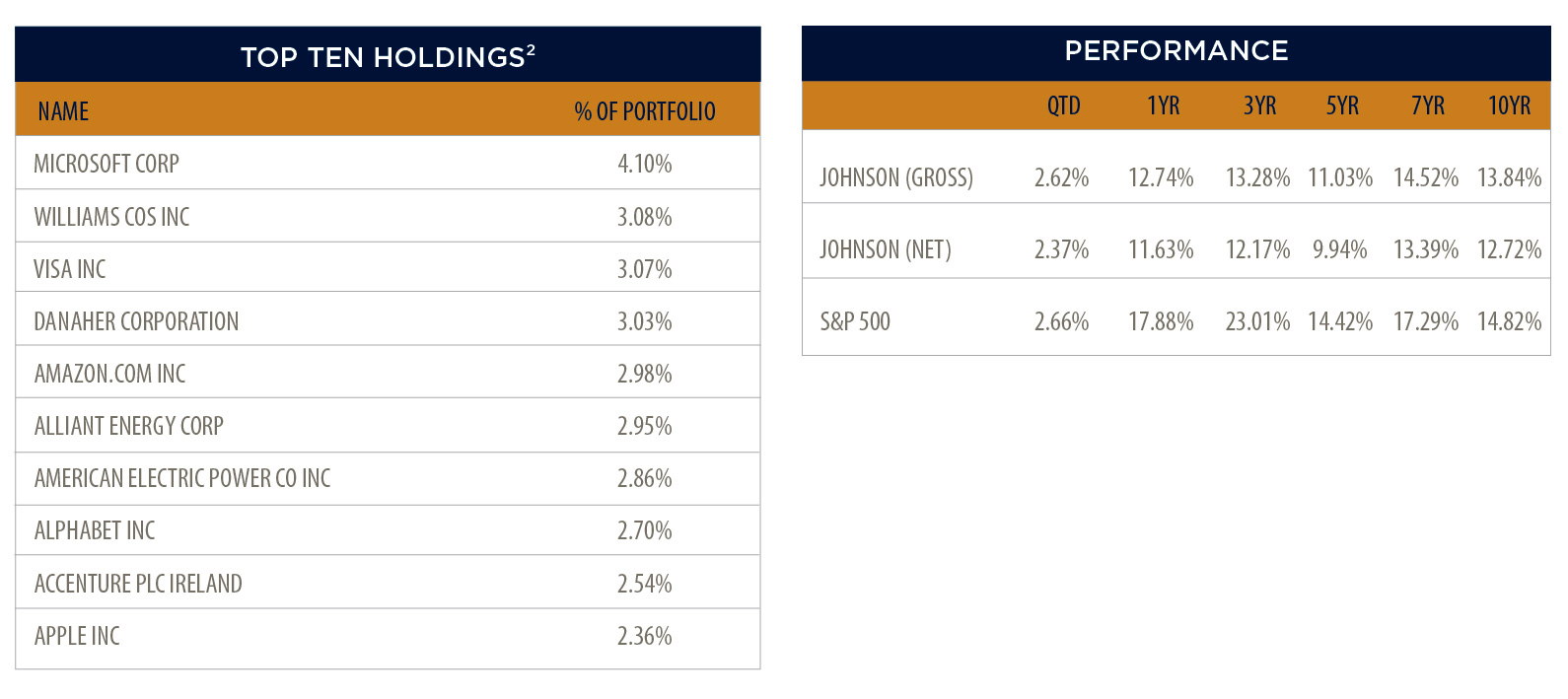Click the TOP TEN HOLDINGS table header
This screenshot has width=1568, height=699.
tap(388, 55)
